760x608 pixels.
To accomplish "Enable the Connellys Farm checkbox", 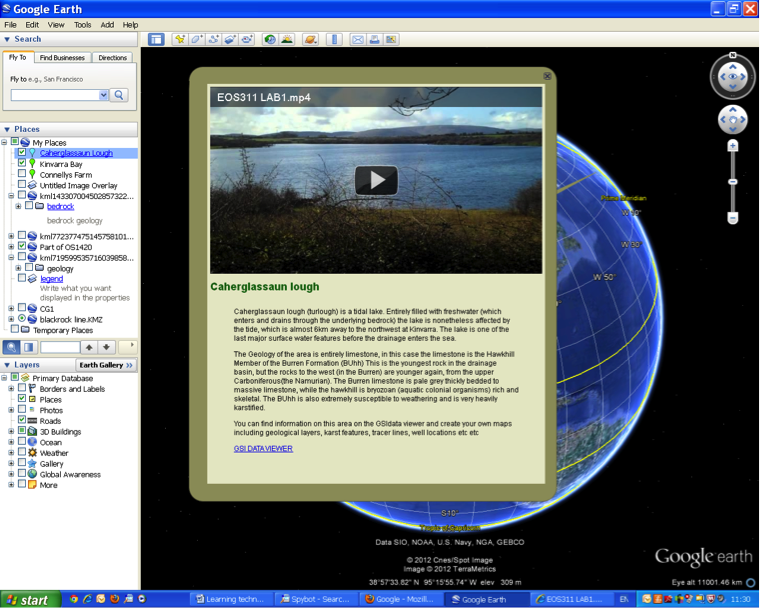I will [22, 174].
